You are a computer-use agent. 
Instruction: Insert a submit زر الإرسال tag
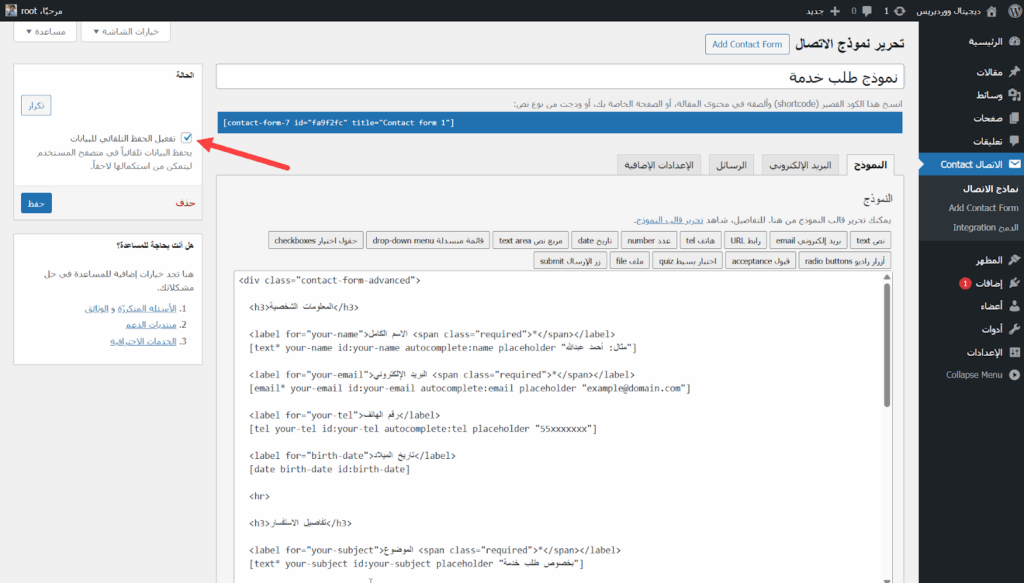click(570, 260)
